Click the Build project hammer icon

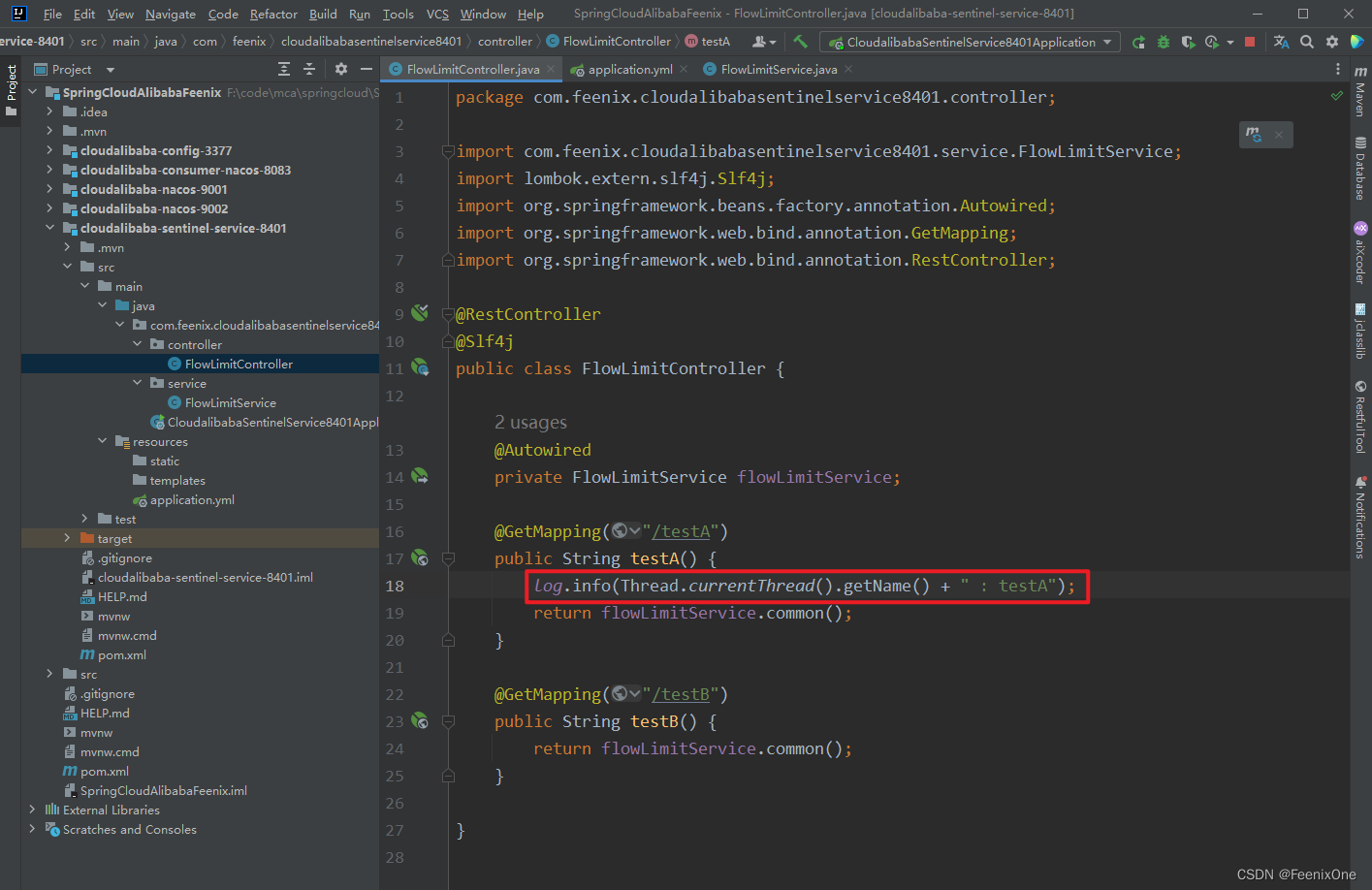[x=800, y=42]
